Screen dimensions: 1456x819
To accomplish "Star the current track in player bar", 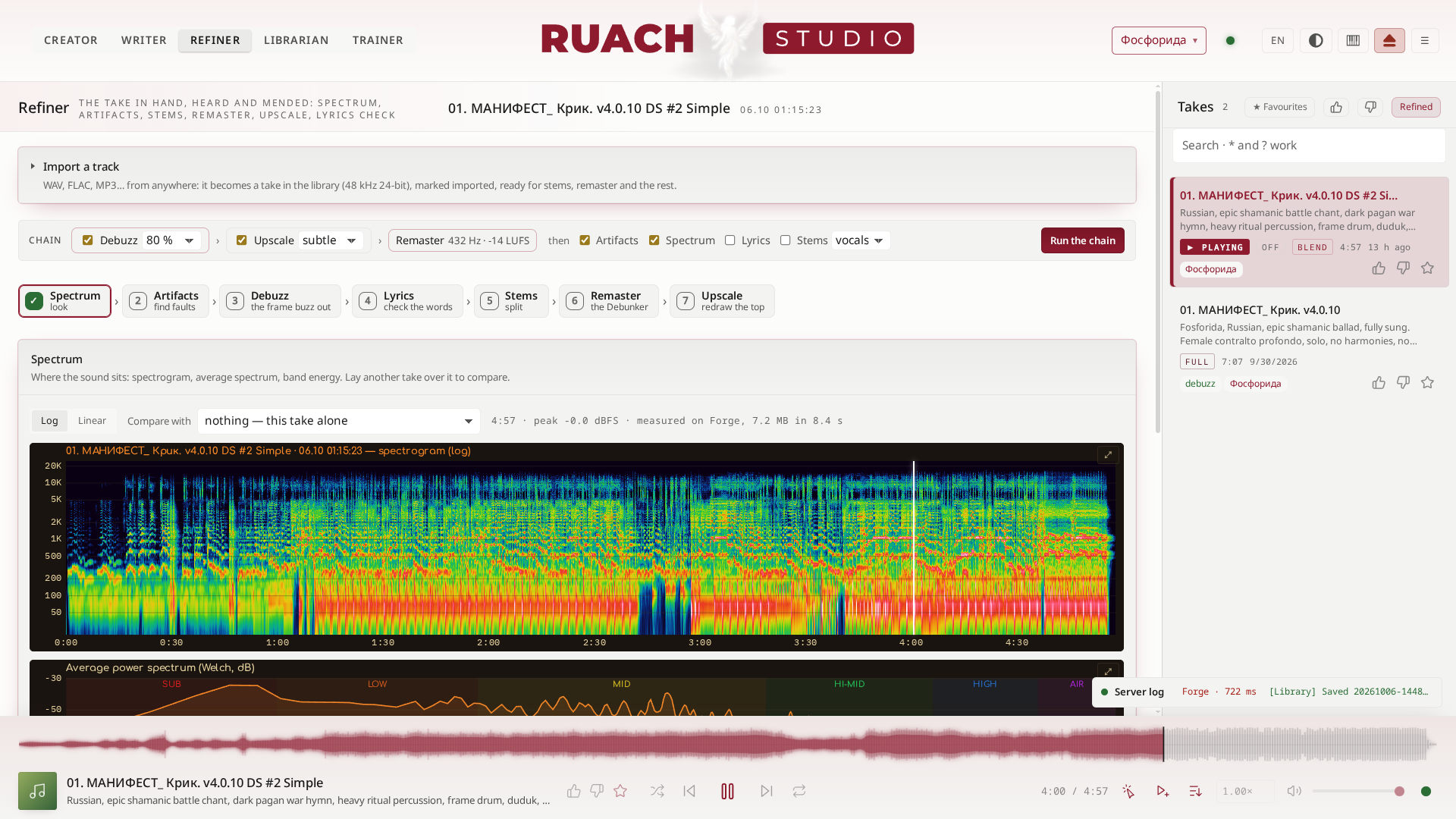I will [x=620, y=791].
